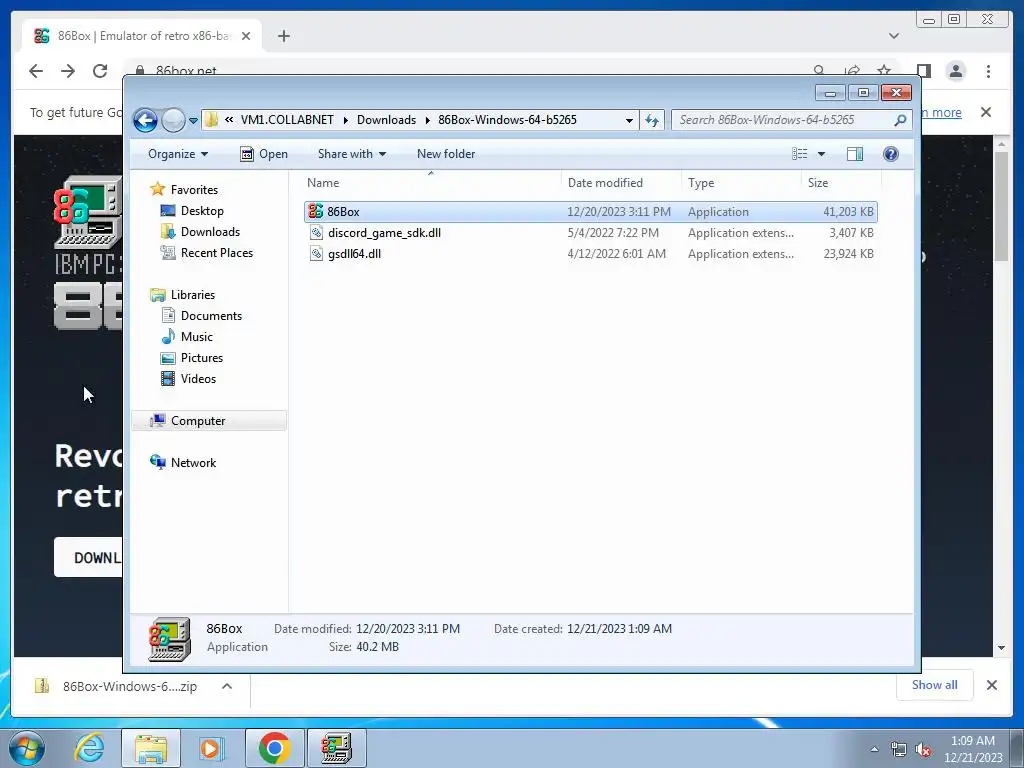
Task: Switch to Chrome via taskbar
Action: click(274, 748)
